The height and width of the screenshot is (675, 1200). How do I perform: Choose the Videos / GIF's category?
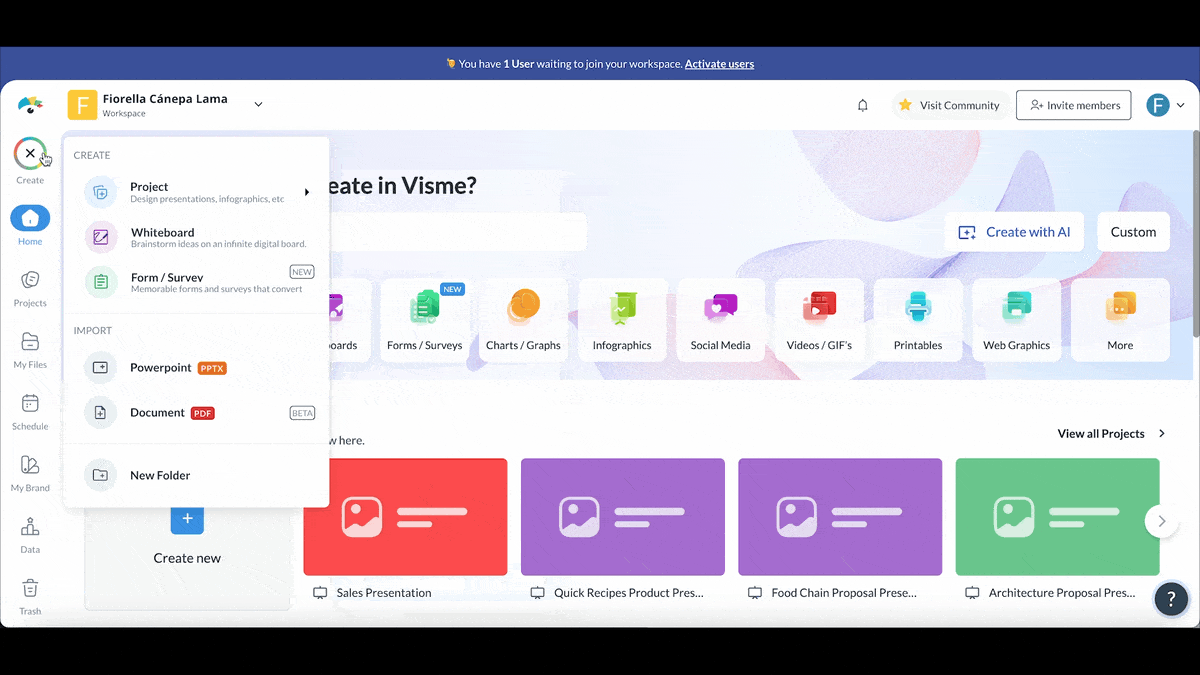819,320
